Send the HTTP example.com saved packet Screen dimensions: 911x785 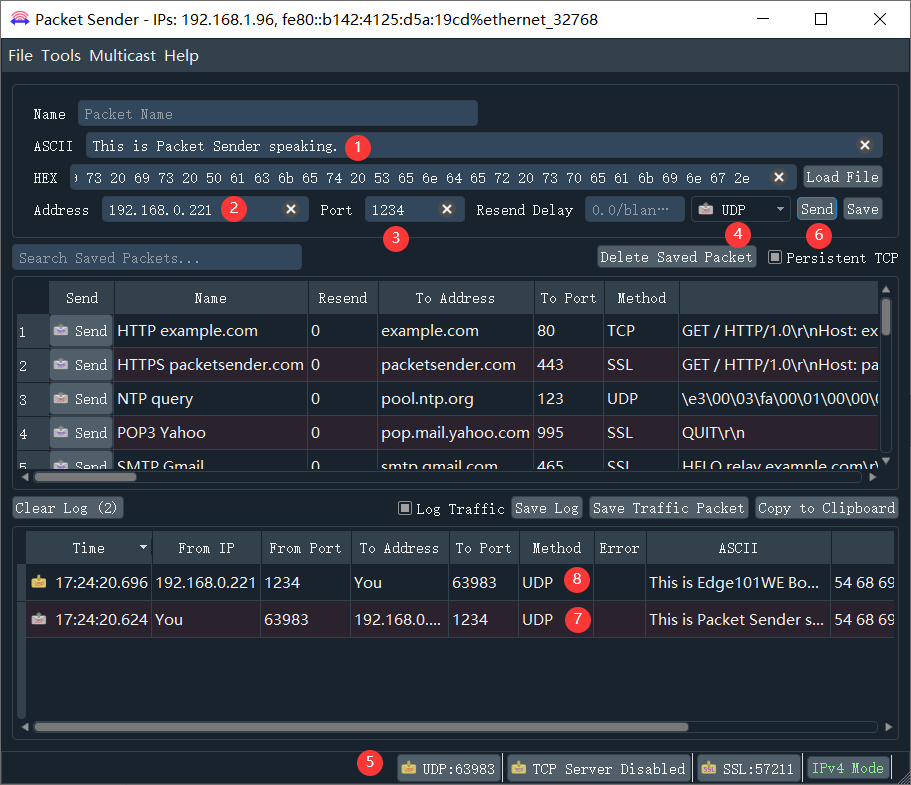click(81, 331)
